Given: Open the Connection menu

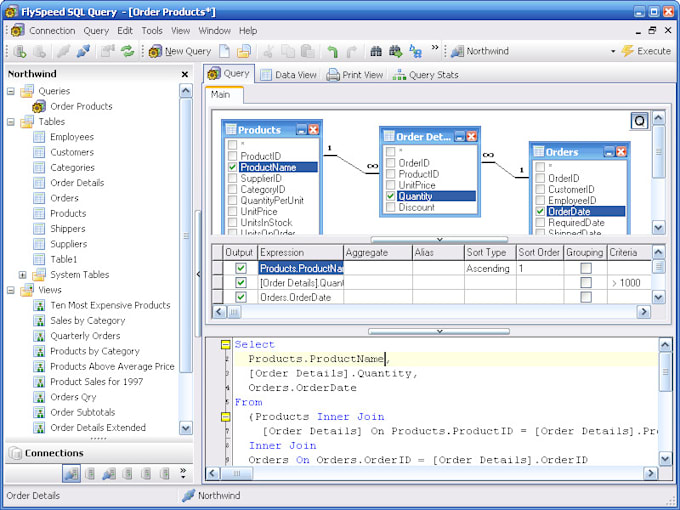Looking at the screenshot, I should (x=52, y=31).
